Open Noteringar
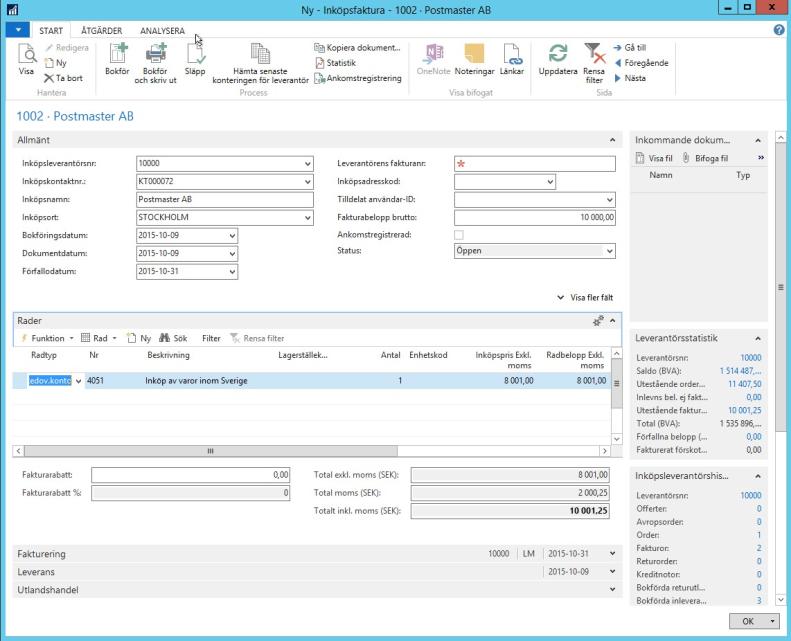Image resolution: width=791 pixels, height=641 pixels. tap(474, 60)
